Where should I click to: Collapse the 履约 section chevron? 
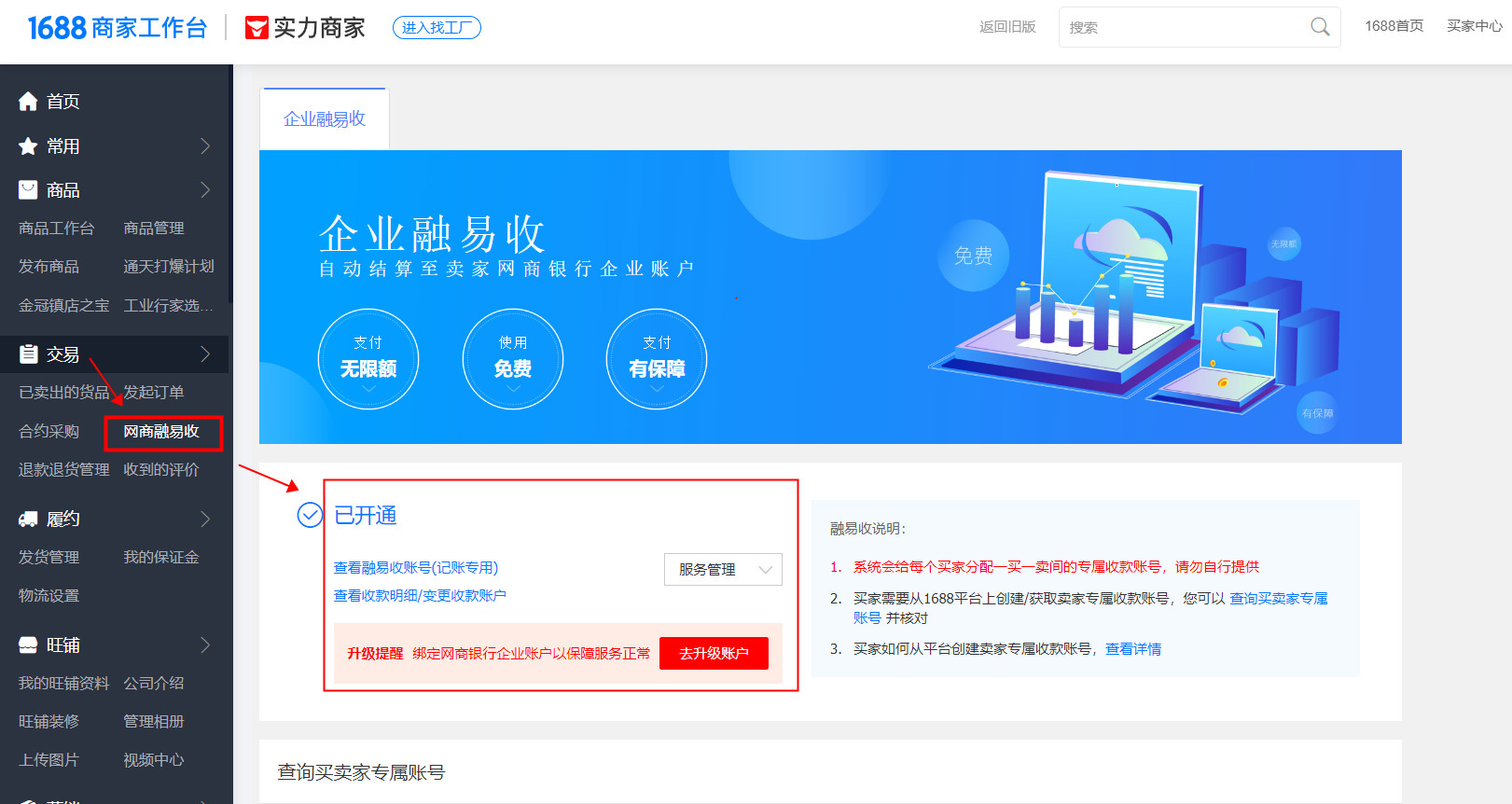205,520
